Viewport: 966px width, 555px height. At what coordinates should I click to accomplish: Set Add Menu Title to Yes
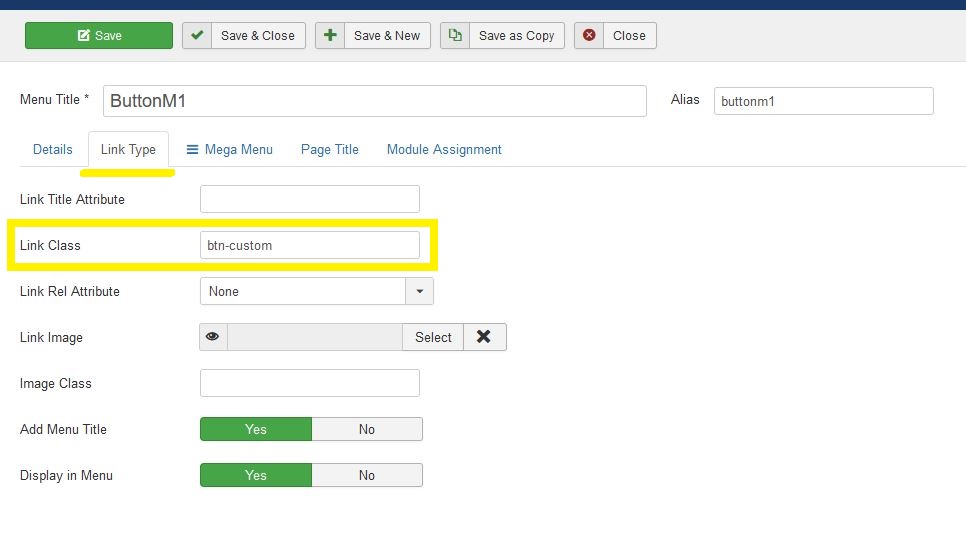click(256, 429)
